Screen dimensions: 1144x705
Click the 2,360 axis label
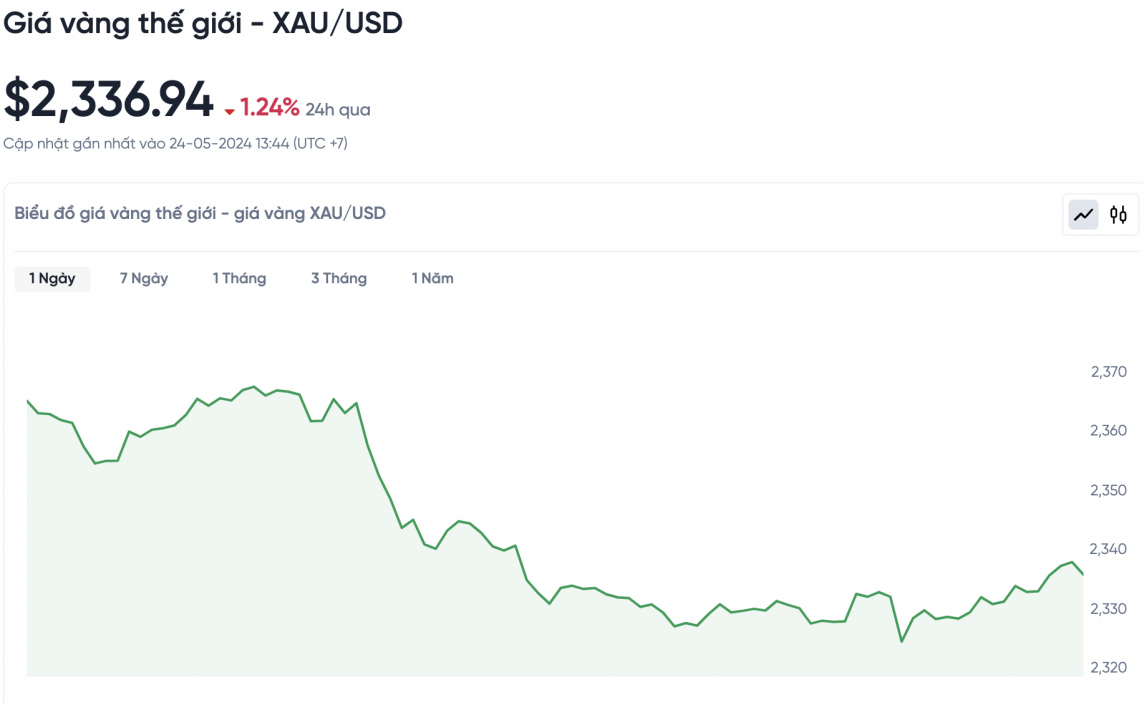click(x=1108, y=431)
